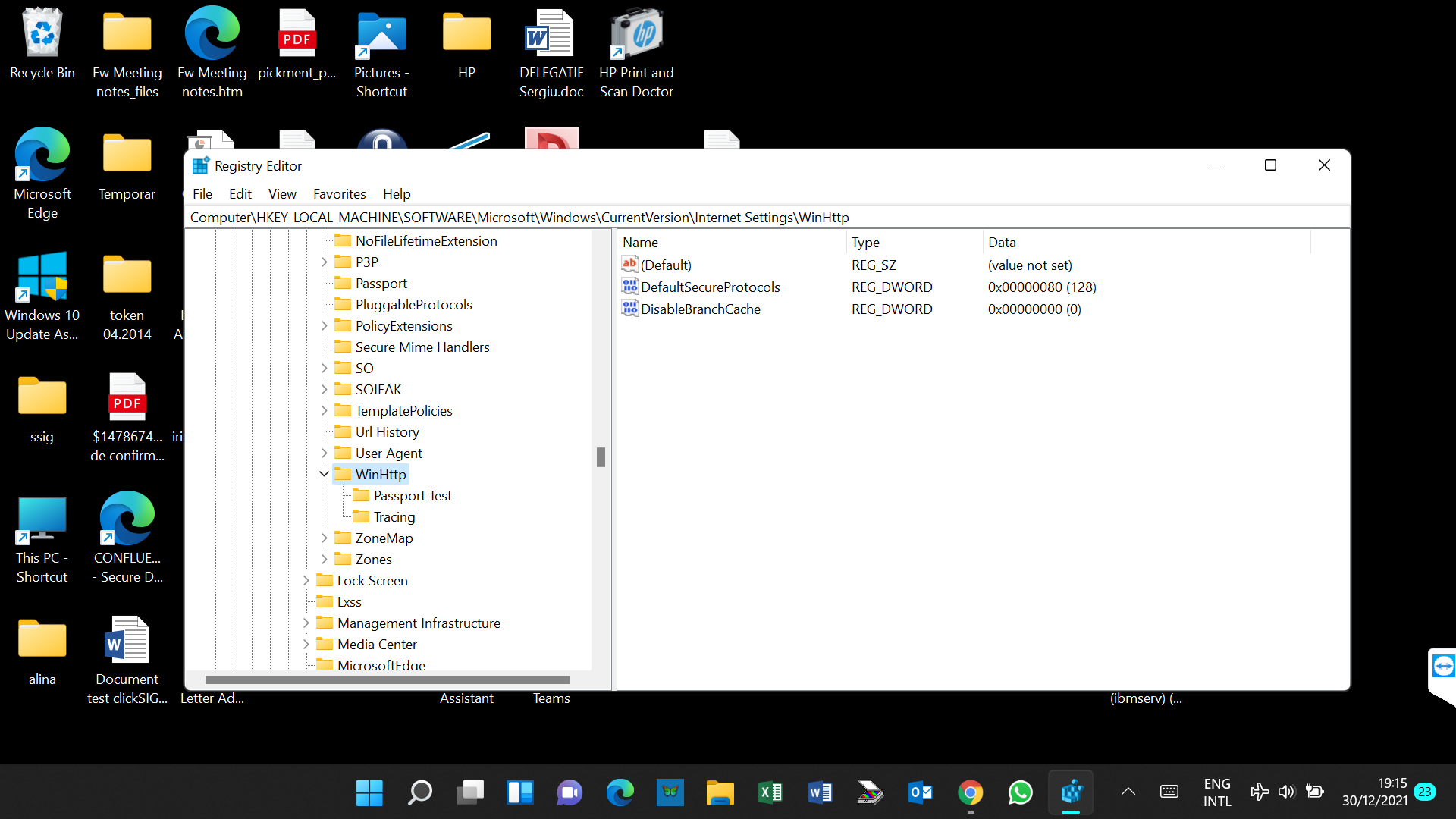Select the PluggableProtocols key
Screen dimensions: 1456x819
pos(413,305)
